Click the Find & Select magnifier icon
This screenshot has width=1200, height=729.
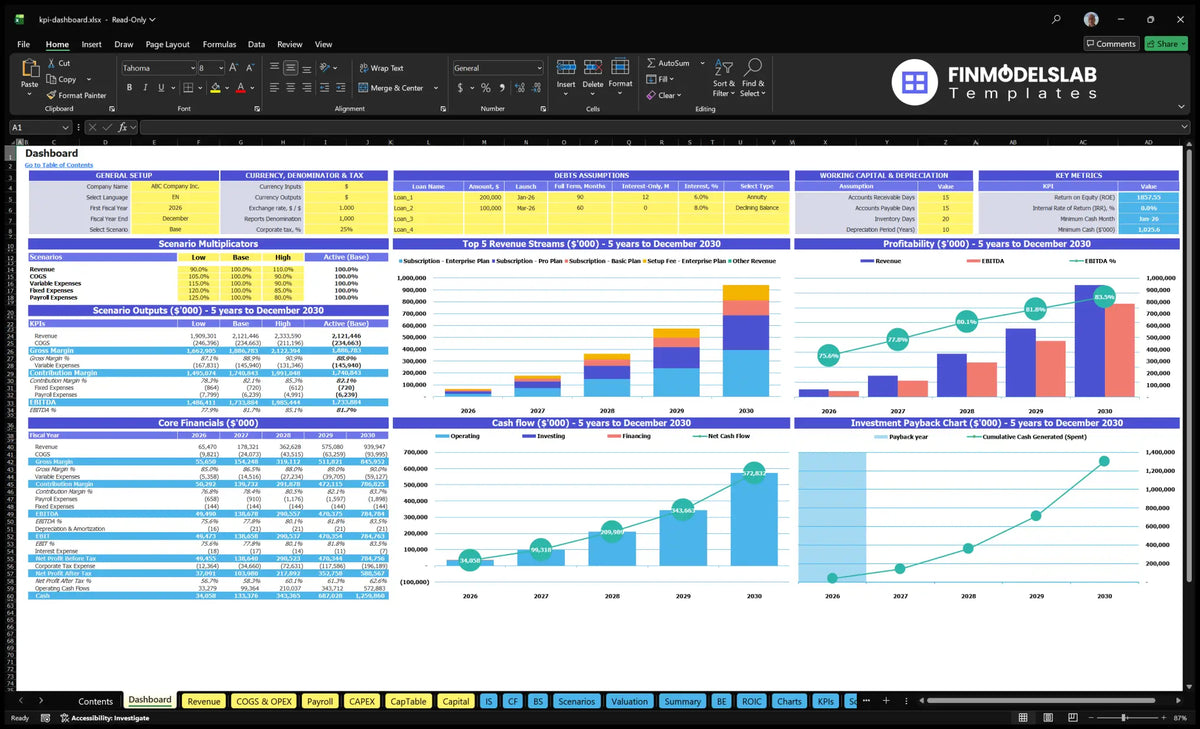pos(753,67)
